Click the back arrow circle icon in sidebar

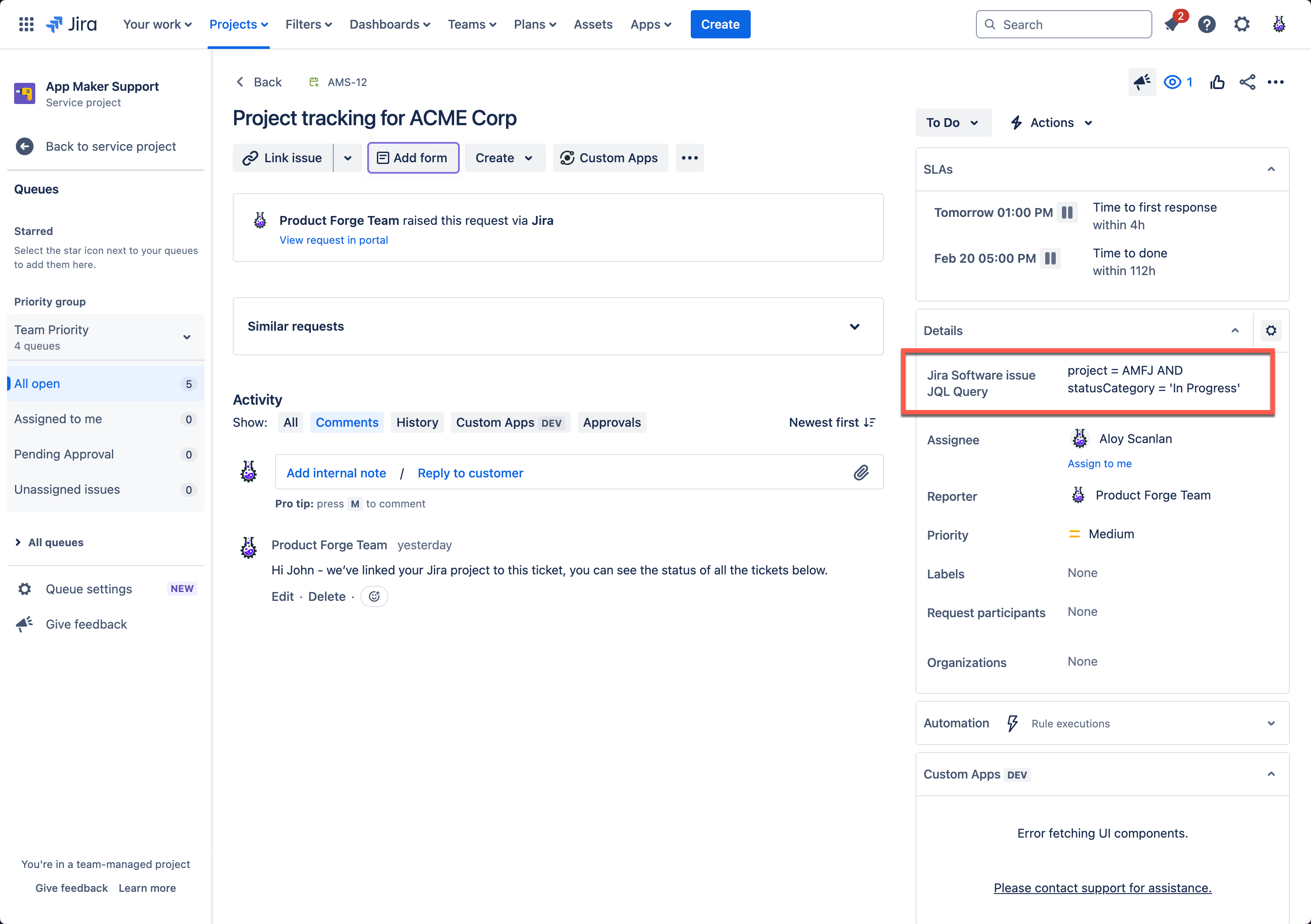click(x=25, y=147)
